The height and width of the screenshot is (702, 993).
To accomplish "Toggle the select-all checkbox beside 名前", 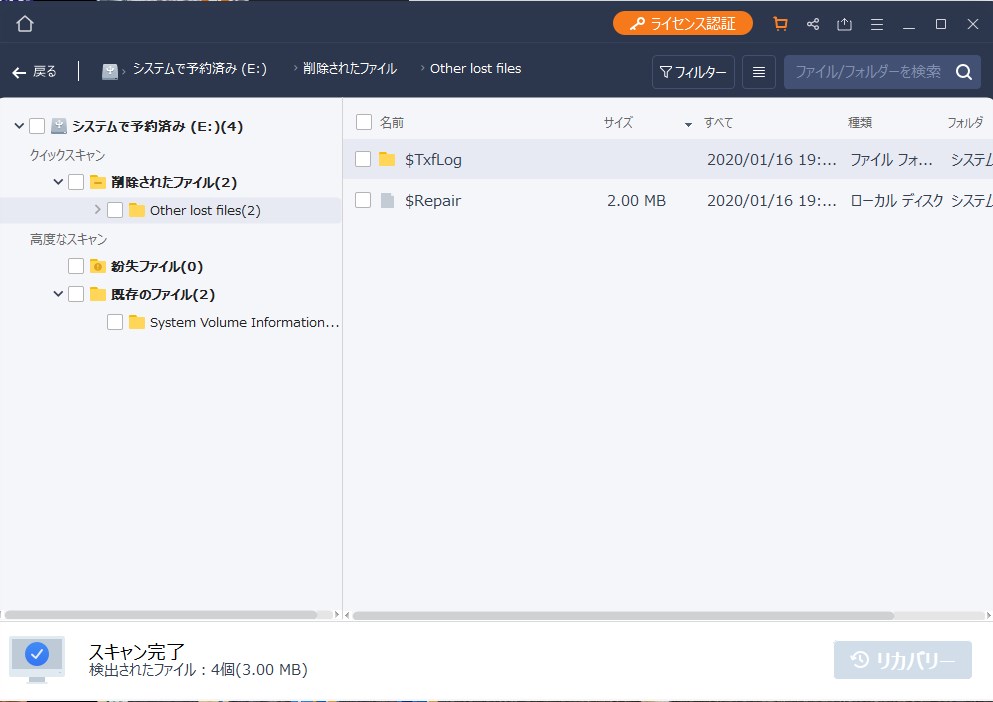I will tap(364, 122).
